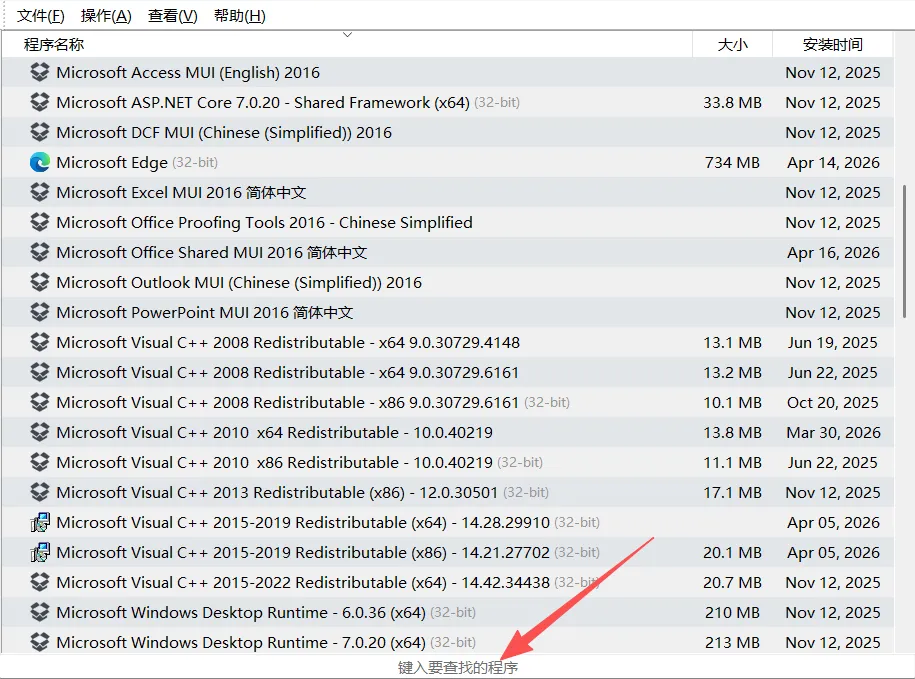Click icon of Visual C++ 2008 x64 9.0.30729.6161
Viewport: 915px width, 679px height.
point(40,372)
